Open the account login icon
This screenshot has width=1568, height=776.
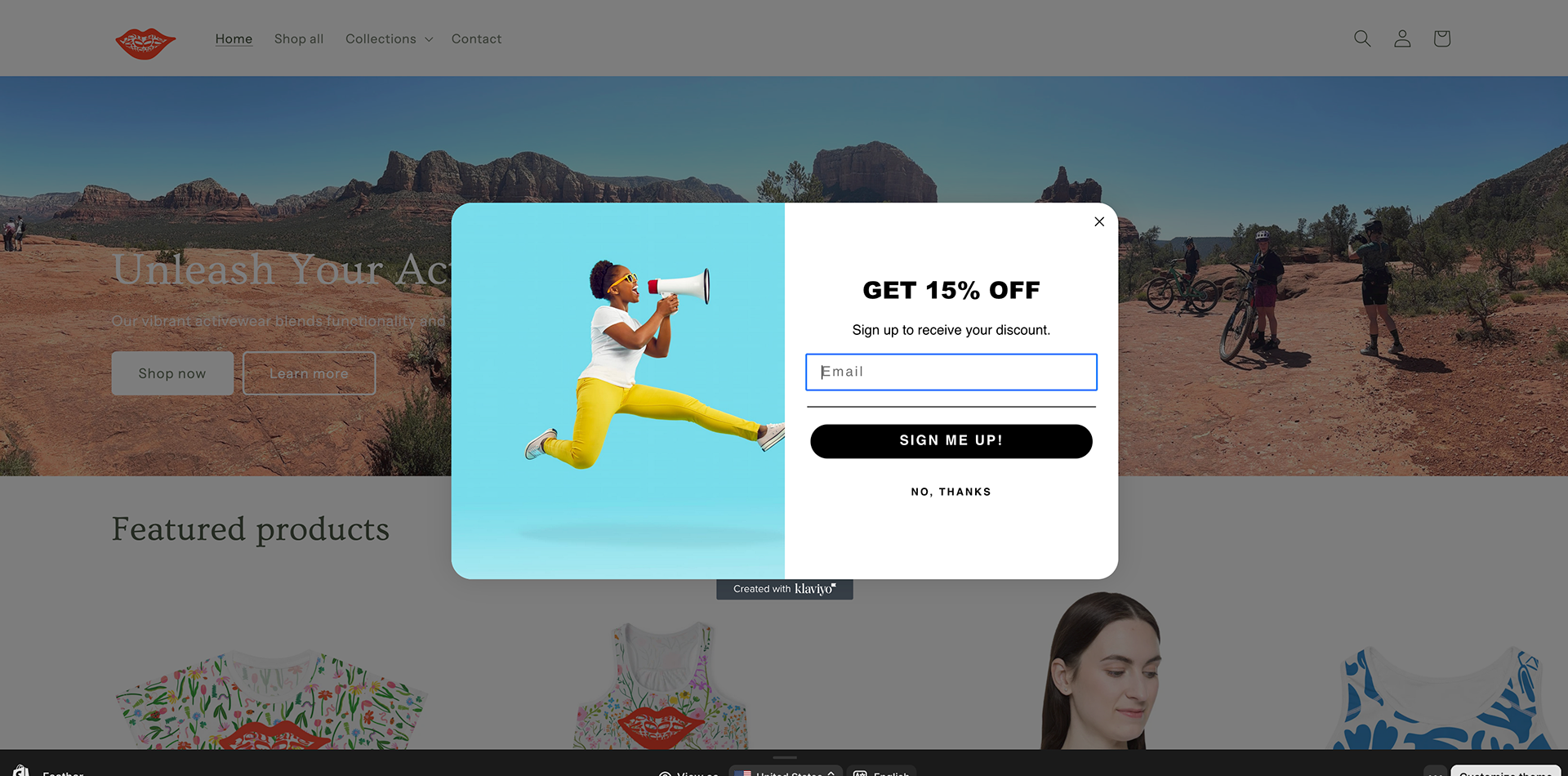tap(1402, 38)
